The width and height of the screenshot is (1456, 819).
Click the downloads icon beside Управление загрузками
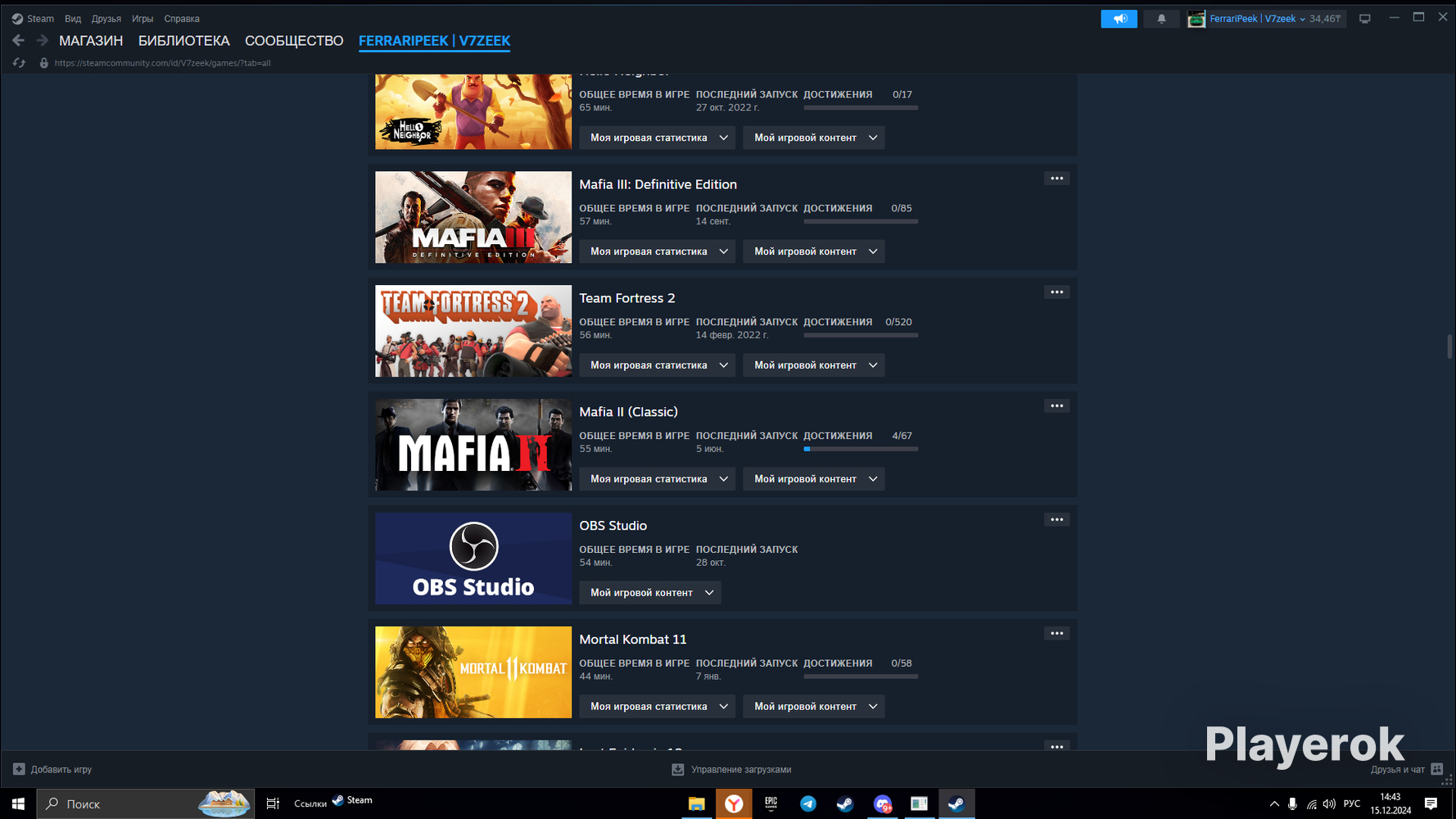[678, 769]
